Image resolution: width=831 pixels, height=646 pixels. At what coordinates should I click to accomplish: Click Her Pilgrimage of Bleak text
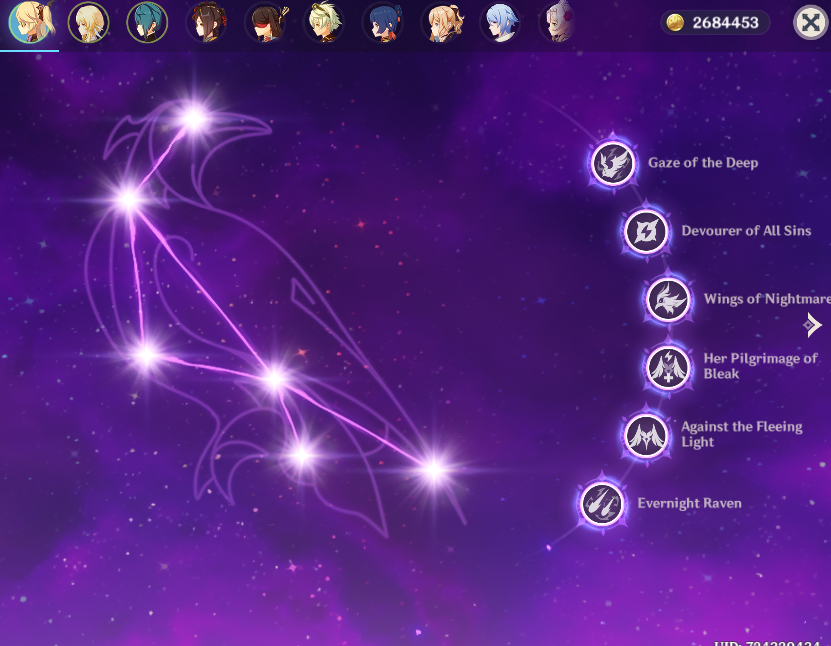[x=761, y=366]
